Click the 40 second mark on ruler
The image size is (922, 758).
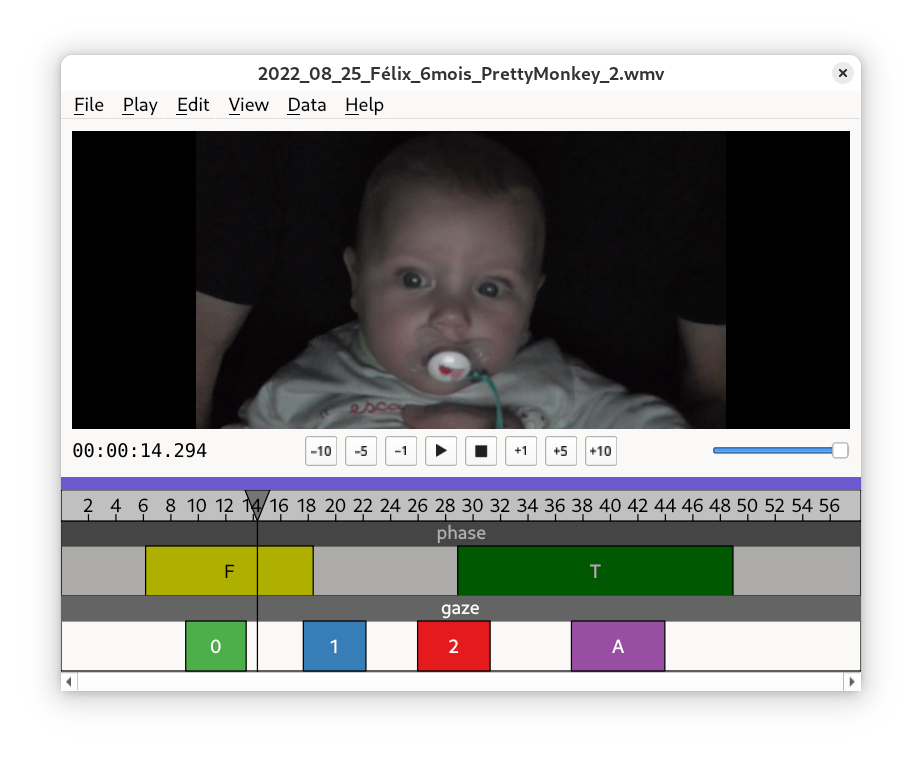click(x=610, y=506)
